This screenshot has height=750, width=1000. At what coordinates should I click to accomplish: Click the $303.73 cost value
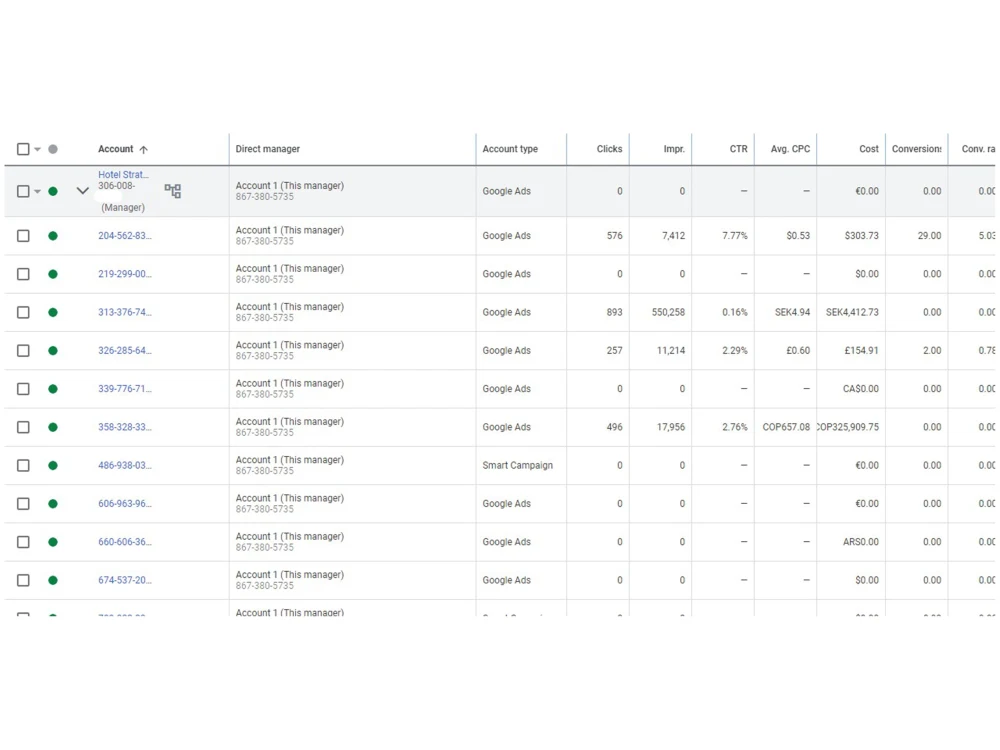pos(862,236)
